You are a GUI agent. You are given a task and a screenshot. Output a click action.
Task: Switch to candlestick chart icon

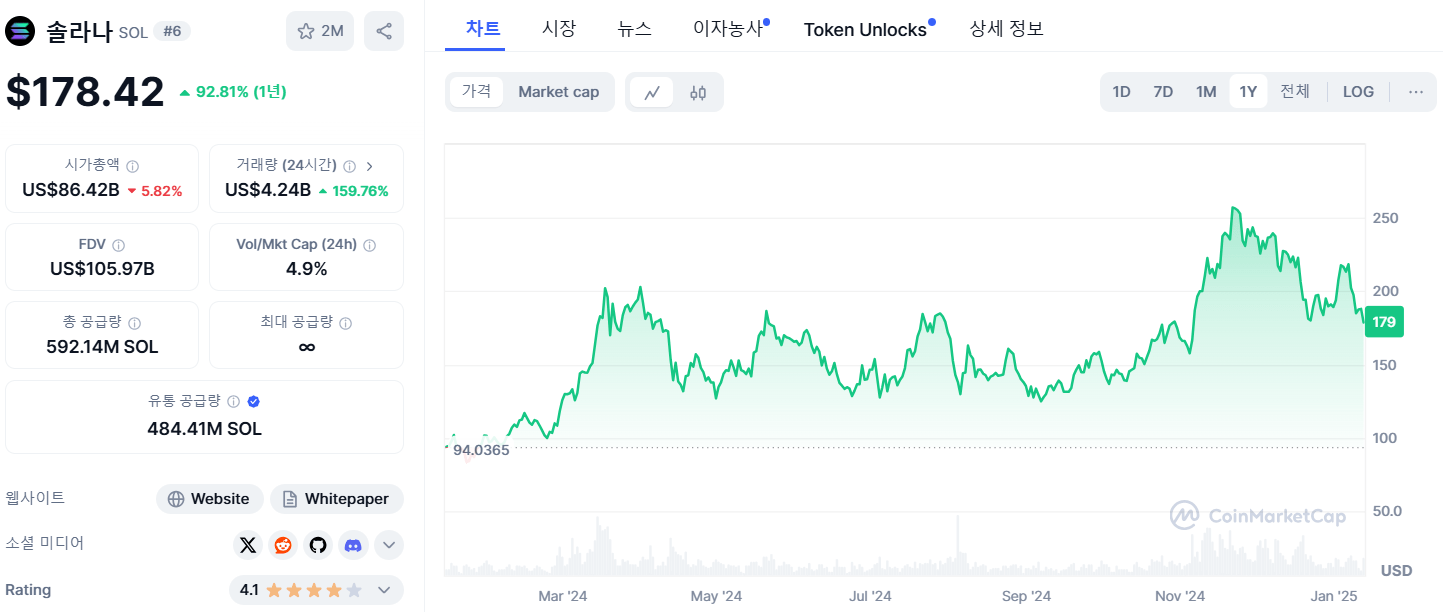pos(697,91)
